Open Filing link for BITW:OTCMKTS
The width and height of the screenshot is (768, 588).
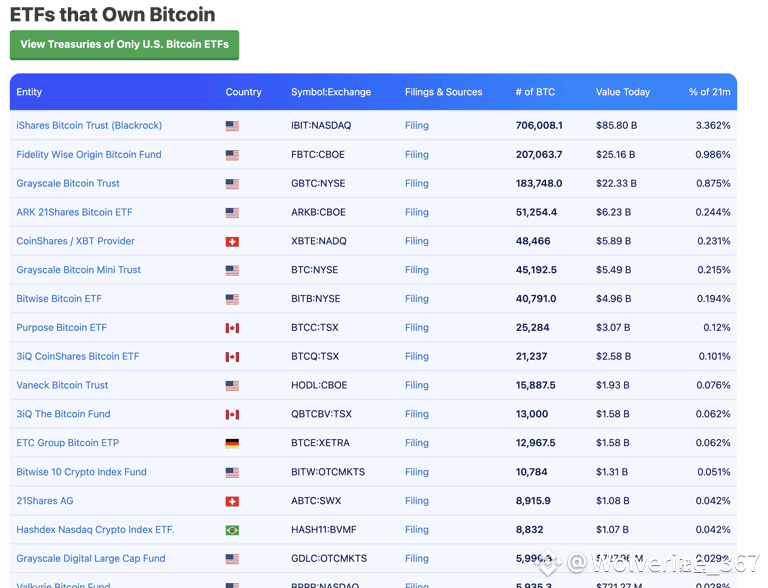pyautogui.click(x=417, y=472)
